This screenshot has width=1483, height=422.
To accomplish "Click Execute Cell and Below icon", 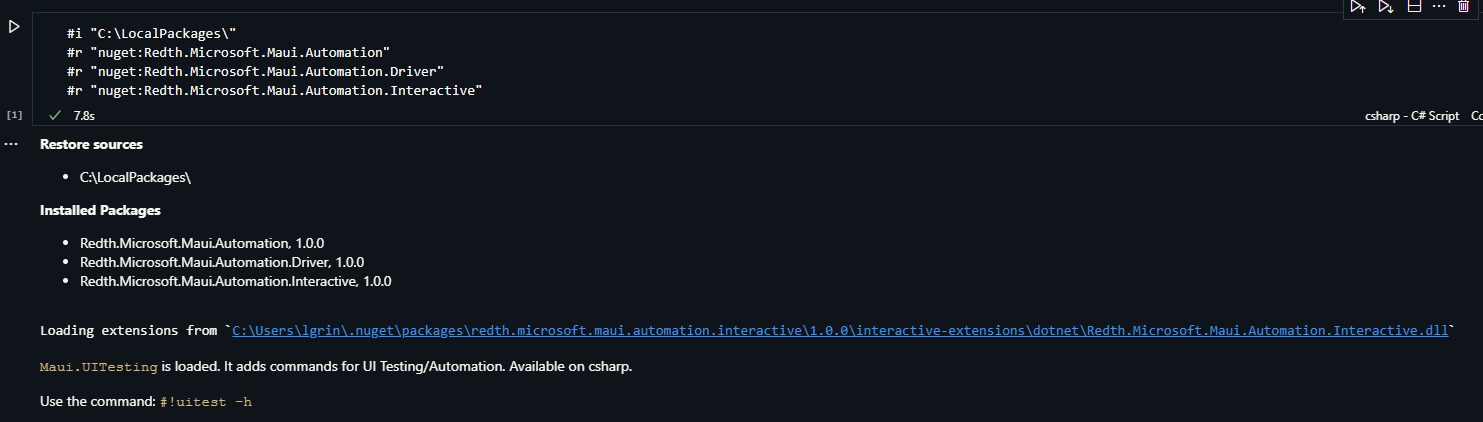I will coord(1385,6).
